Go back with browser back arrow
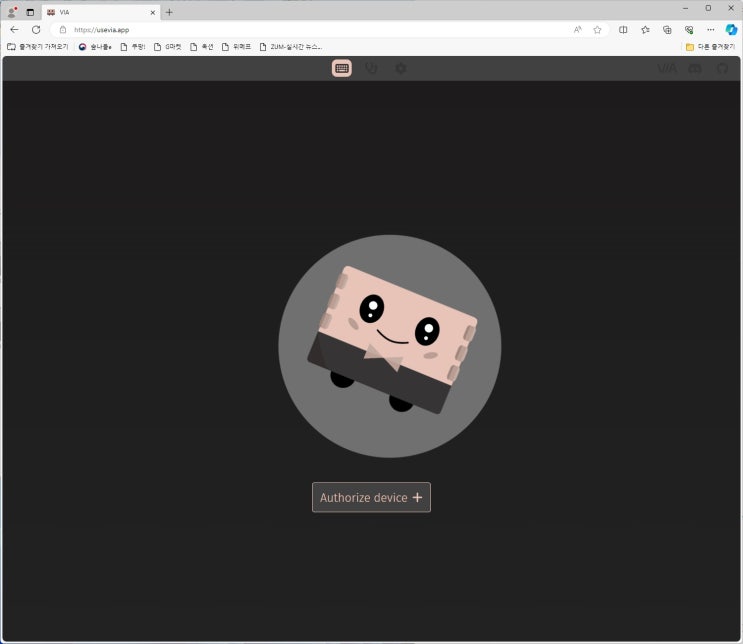 pos(14,29)
